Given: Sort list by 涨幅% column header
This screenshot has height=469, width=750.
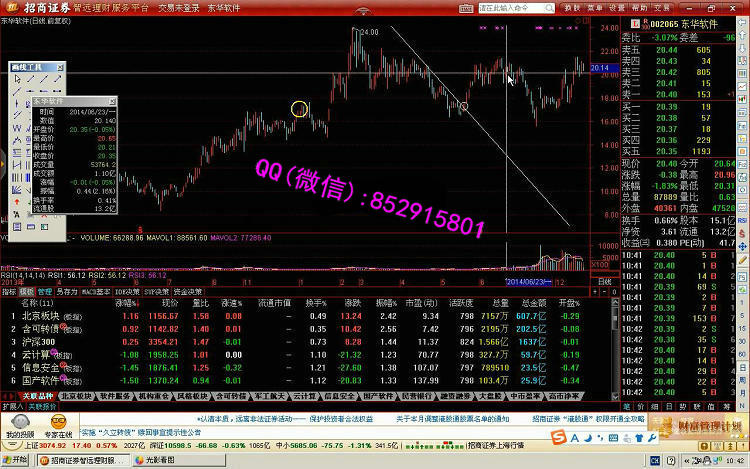Looking at the screenshot, I should tap(127, 301).
